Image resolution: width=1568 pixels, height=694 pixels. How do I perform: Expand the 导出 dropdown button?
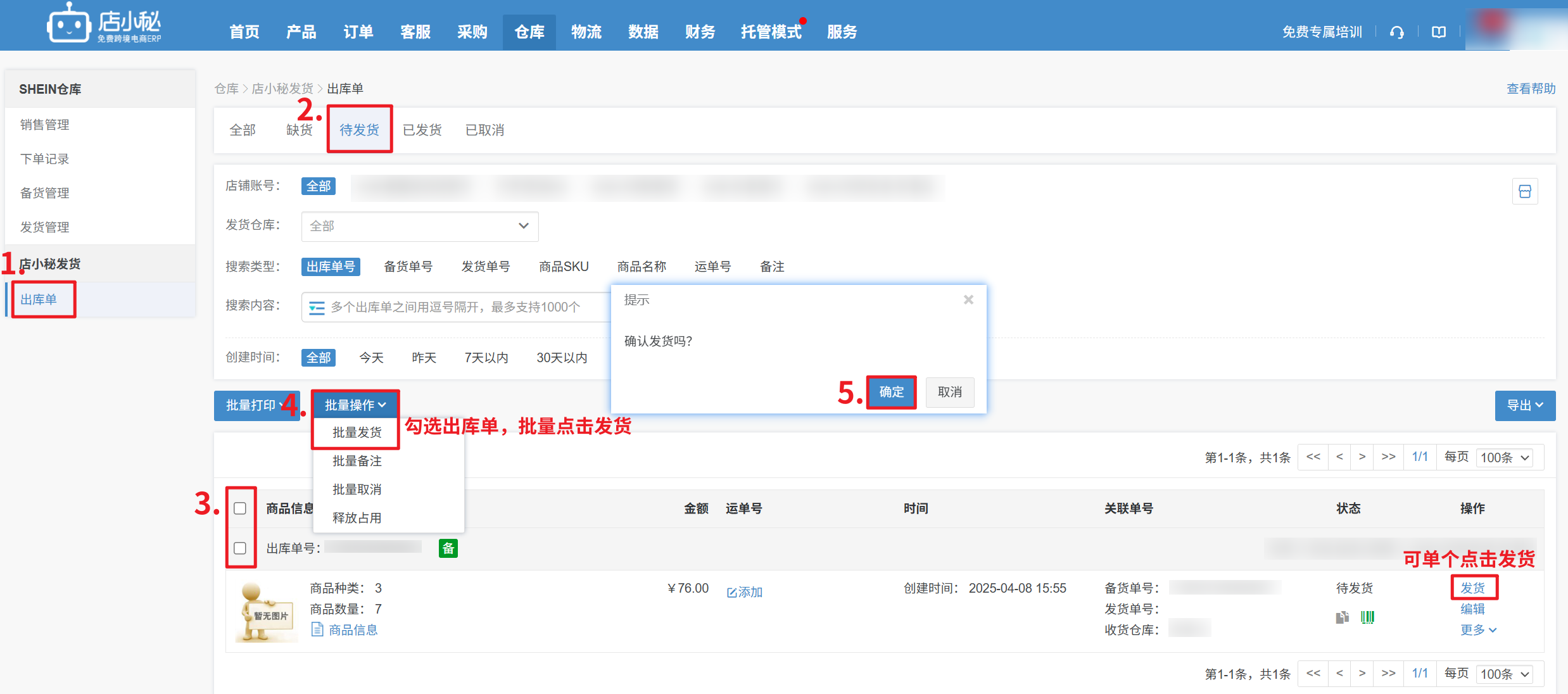tap(1524, 405)
